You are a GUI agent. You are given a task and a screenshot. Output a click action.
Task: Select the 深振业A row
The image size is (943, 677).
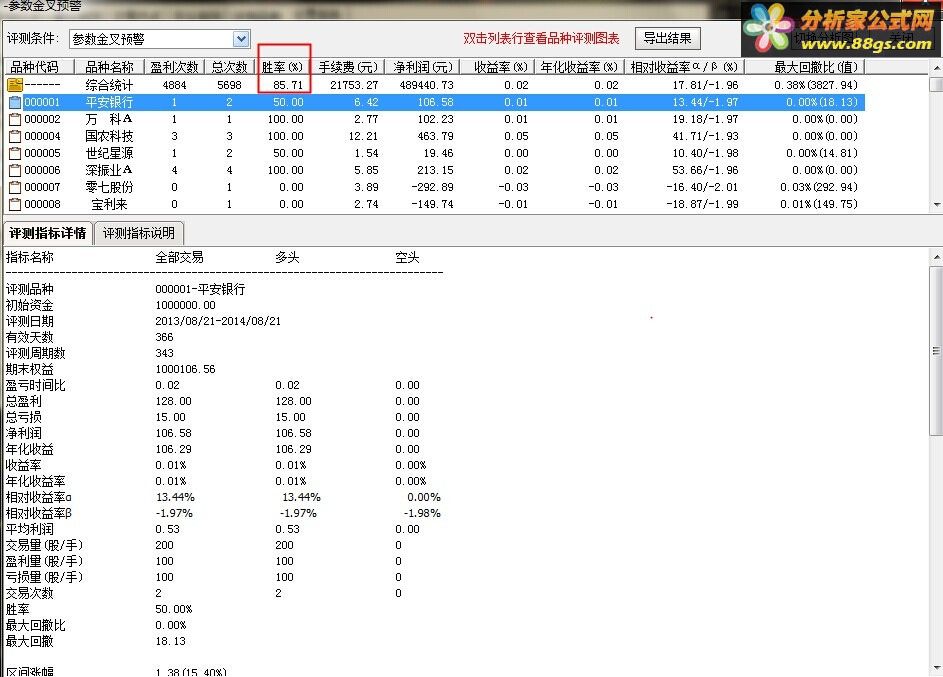435,170
